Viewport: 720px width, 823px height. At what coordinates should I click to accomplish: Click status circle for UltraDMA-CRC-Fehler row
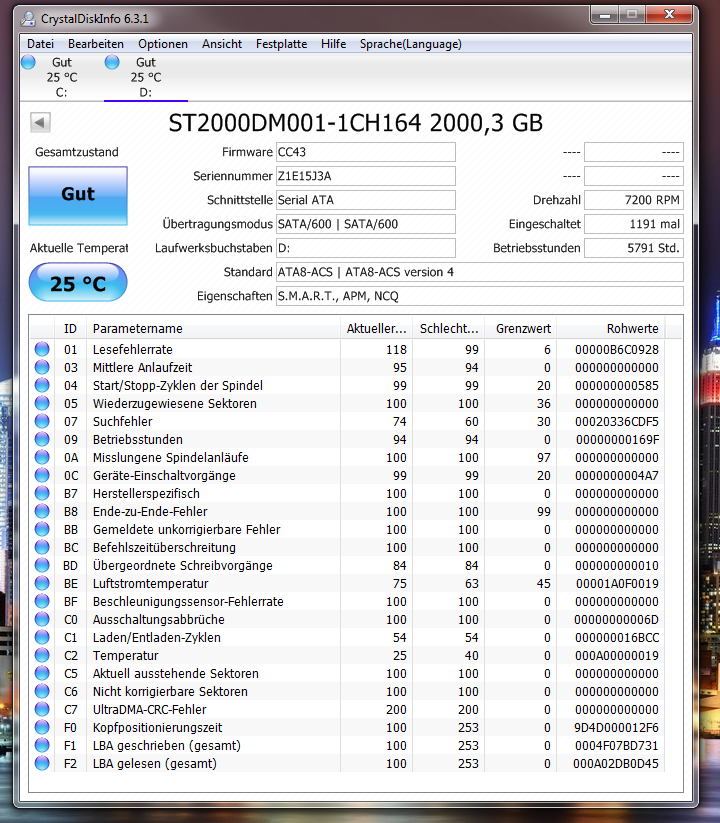pos(42,709)
